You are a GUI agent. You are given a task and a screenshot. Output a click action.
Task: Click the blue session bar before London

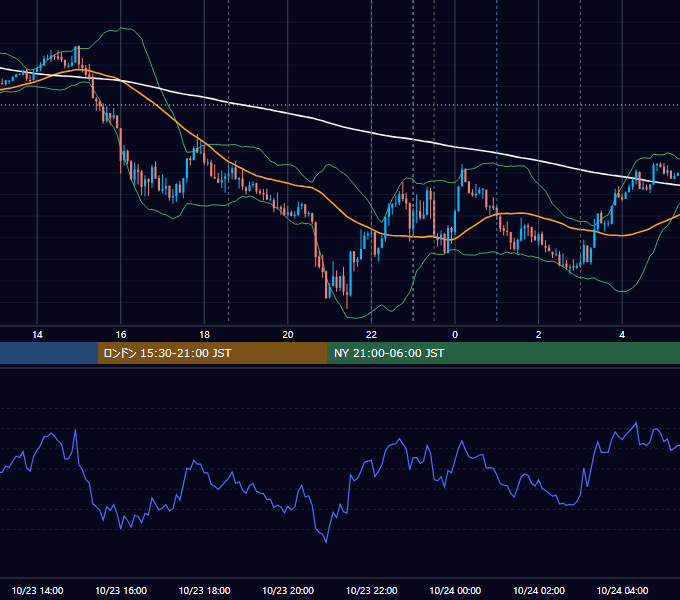point(49,353)
